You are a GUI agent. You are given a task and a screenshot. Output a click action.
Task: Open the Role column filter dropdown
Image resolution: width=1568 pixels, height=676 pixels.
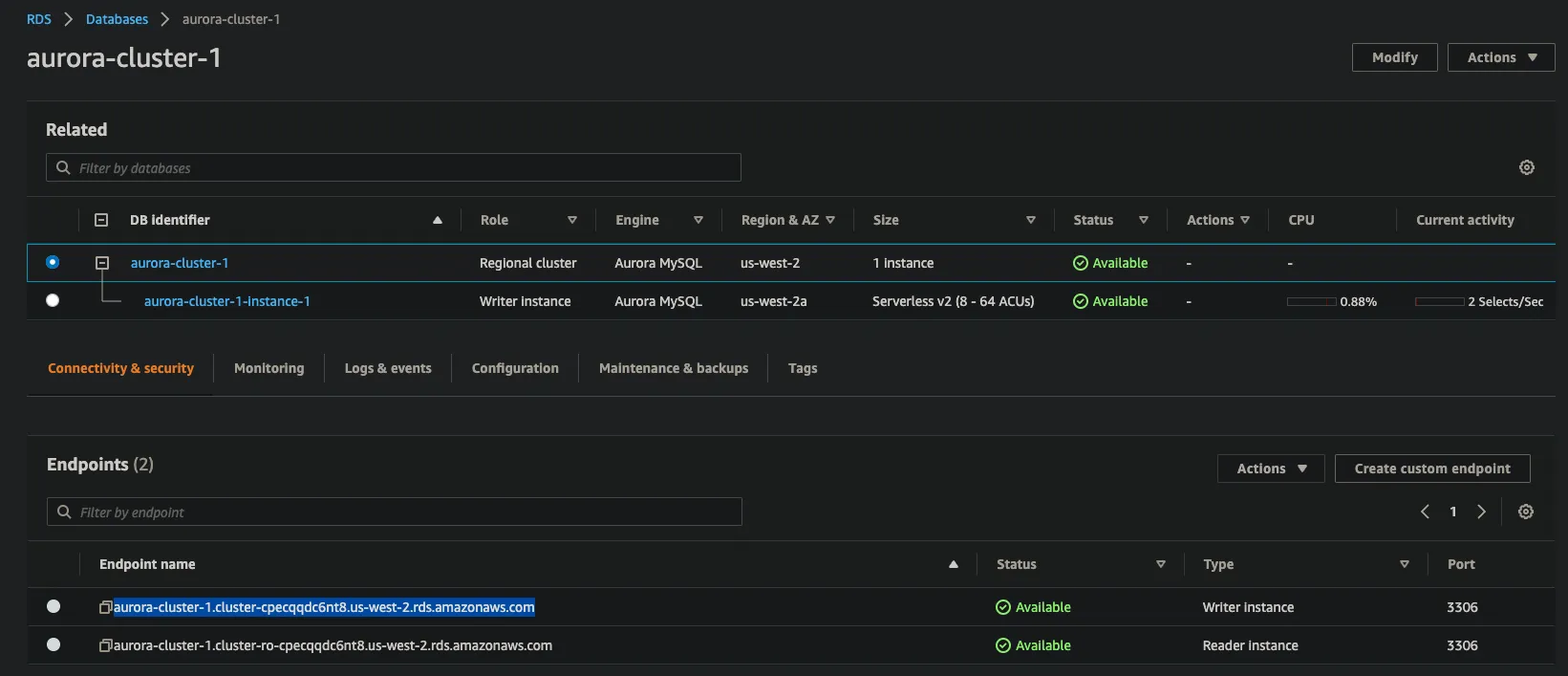(x=572, y=220)
